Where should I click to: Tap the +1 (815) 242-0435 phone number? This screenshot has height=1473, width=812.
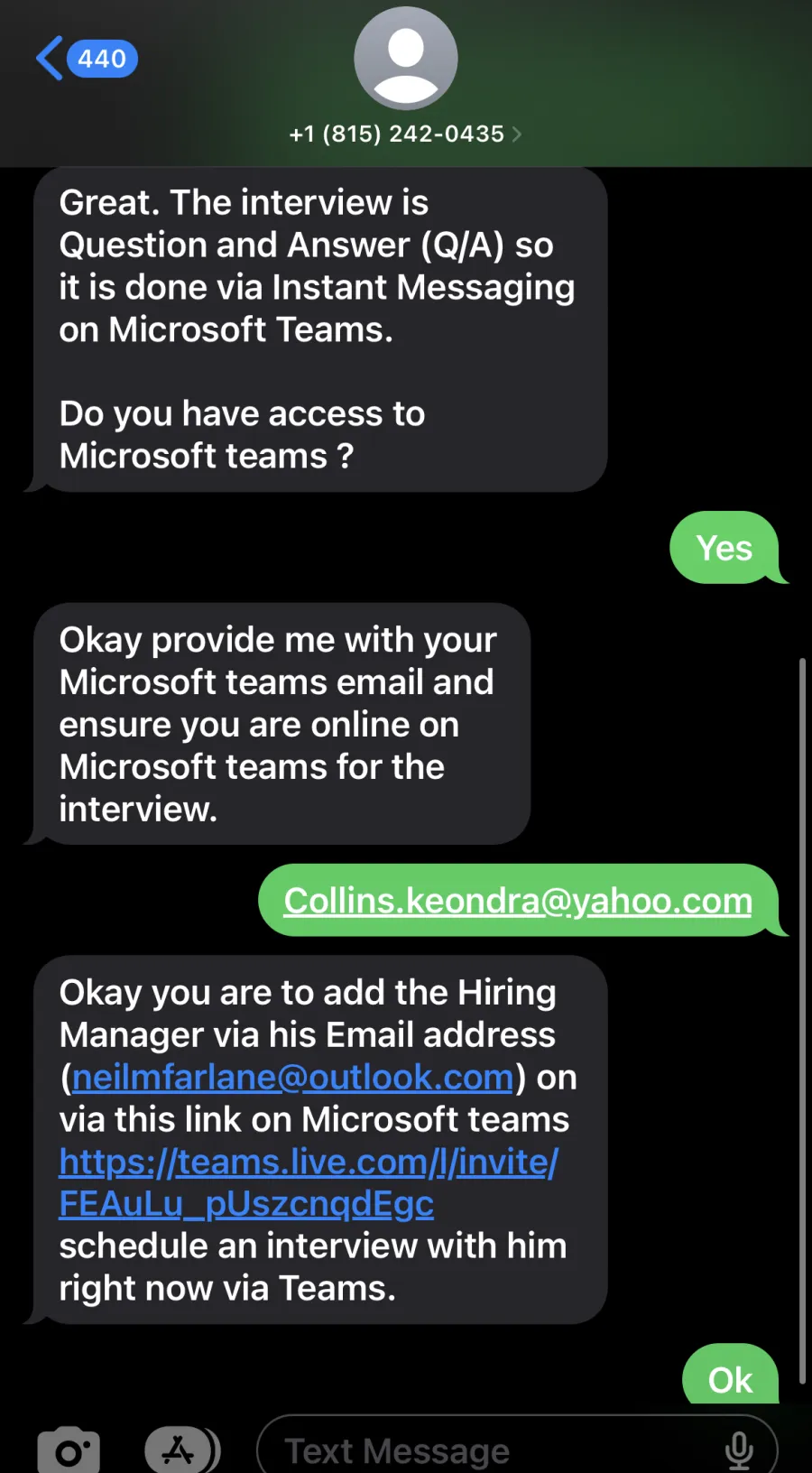[x=396, y=134]
